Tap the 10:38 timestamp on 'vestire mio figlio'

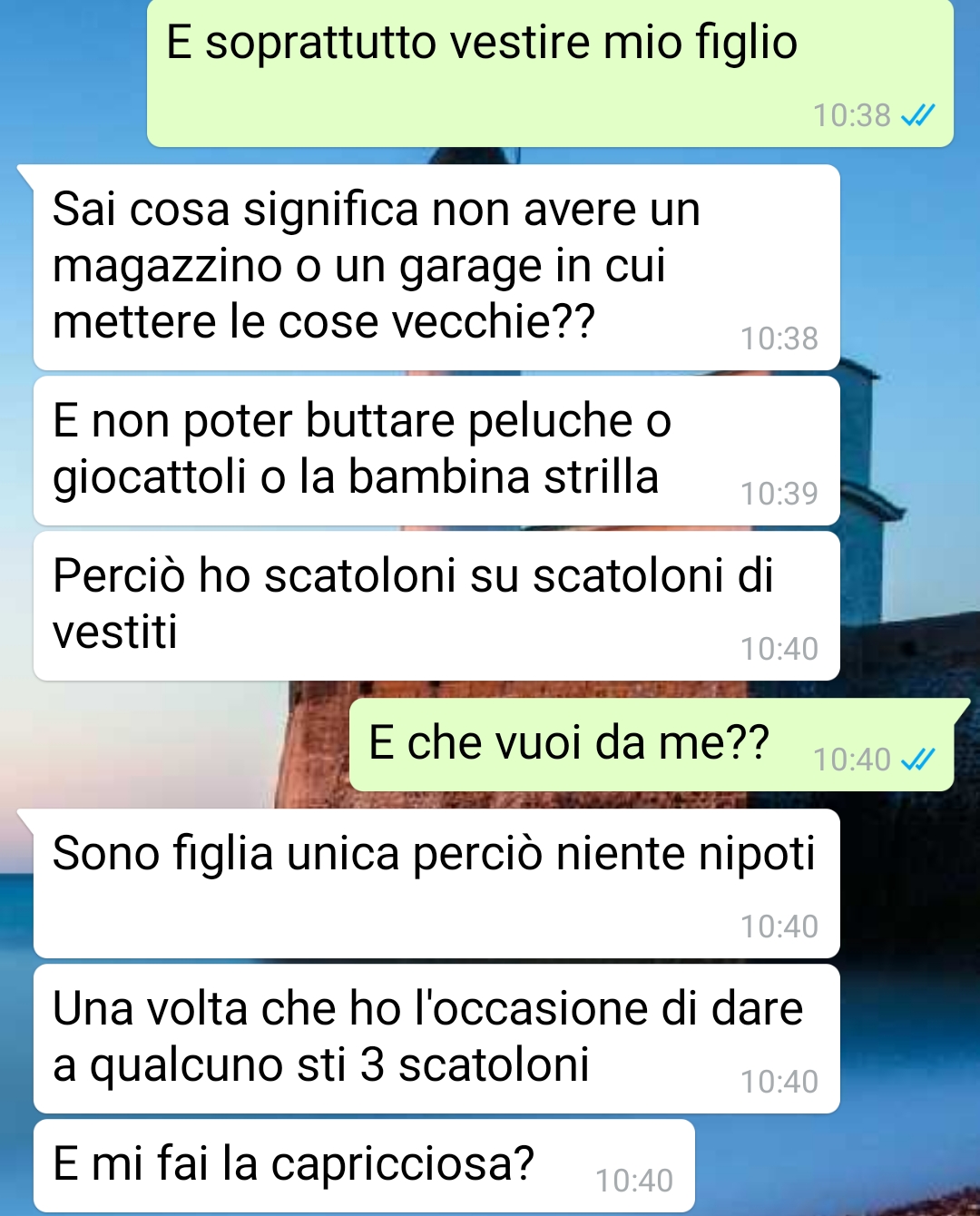click(x=851, y=115)
